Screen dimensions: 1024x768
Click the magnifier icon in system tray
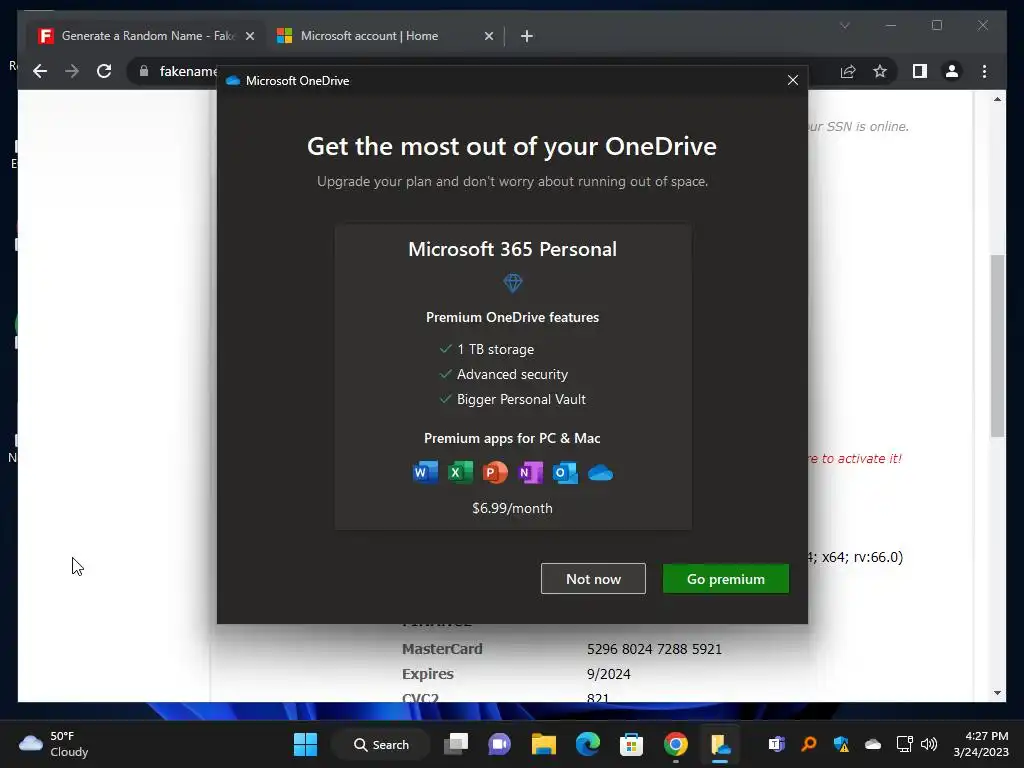pyautogui.click(x=808, y=744)
